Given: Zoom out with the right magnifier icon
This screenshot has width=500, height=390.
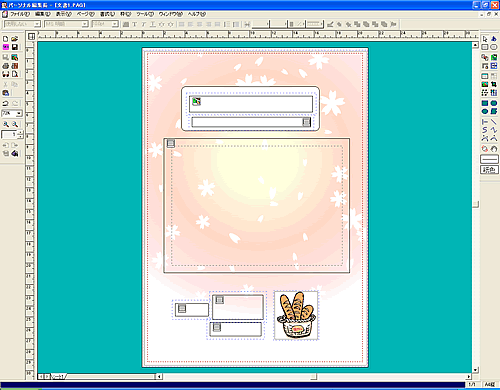Looking at the screenshot, I should (x=14, y=124).
